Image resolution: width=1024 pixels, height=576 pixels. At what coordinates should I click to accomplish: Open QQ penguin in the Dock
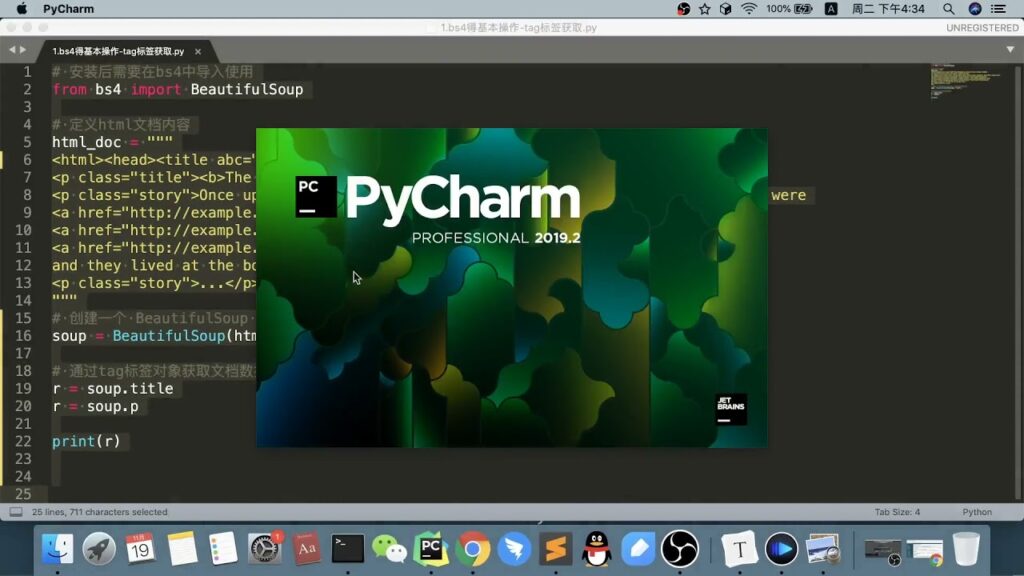point(597,549)
